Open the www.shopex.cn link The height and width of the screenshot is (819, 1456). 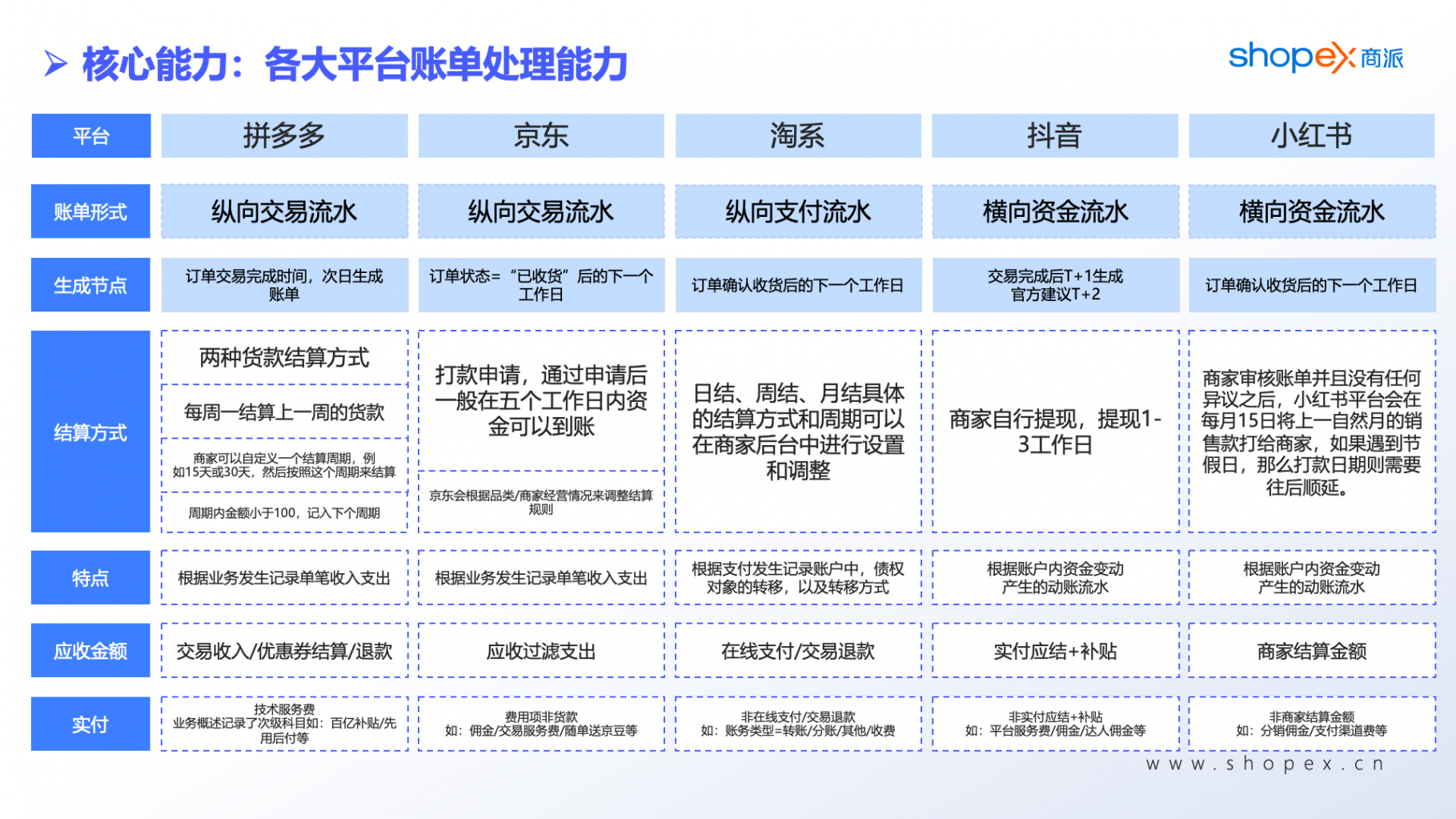pos(1265,764)
